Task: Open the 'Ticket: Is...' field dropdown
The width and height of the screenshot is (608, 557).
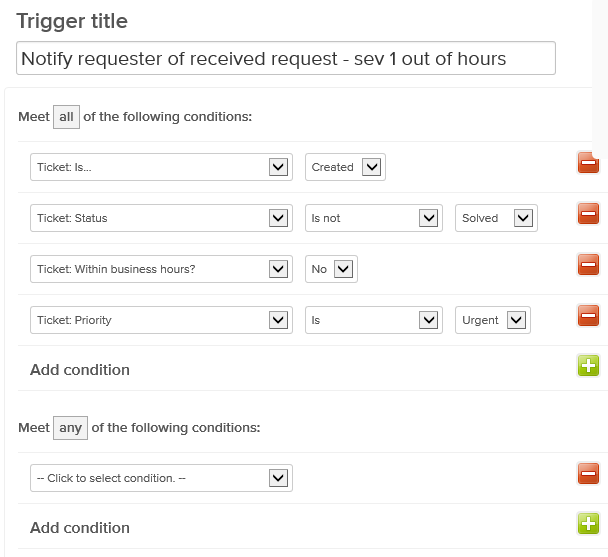Action: (161, 167)
